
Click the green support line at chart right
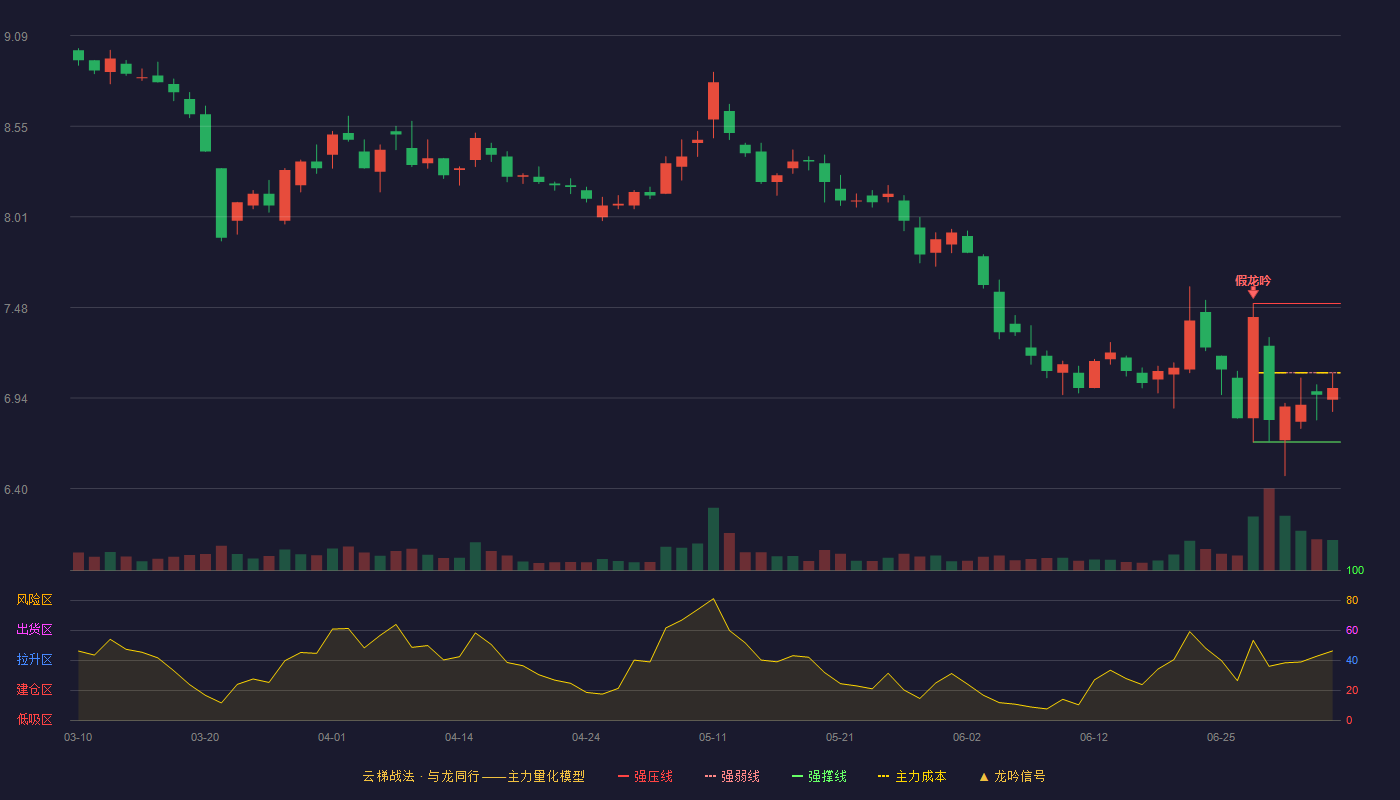(x=1297, y=442)
